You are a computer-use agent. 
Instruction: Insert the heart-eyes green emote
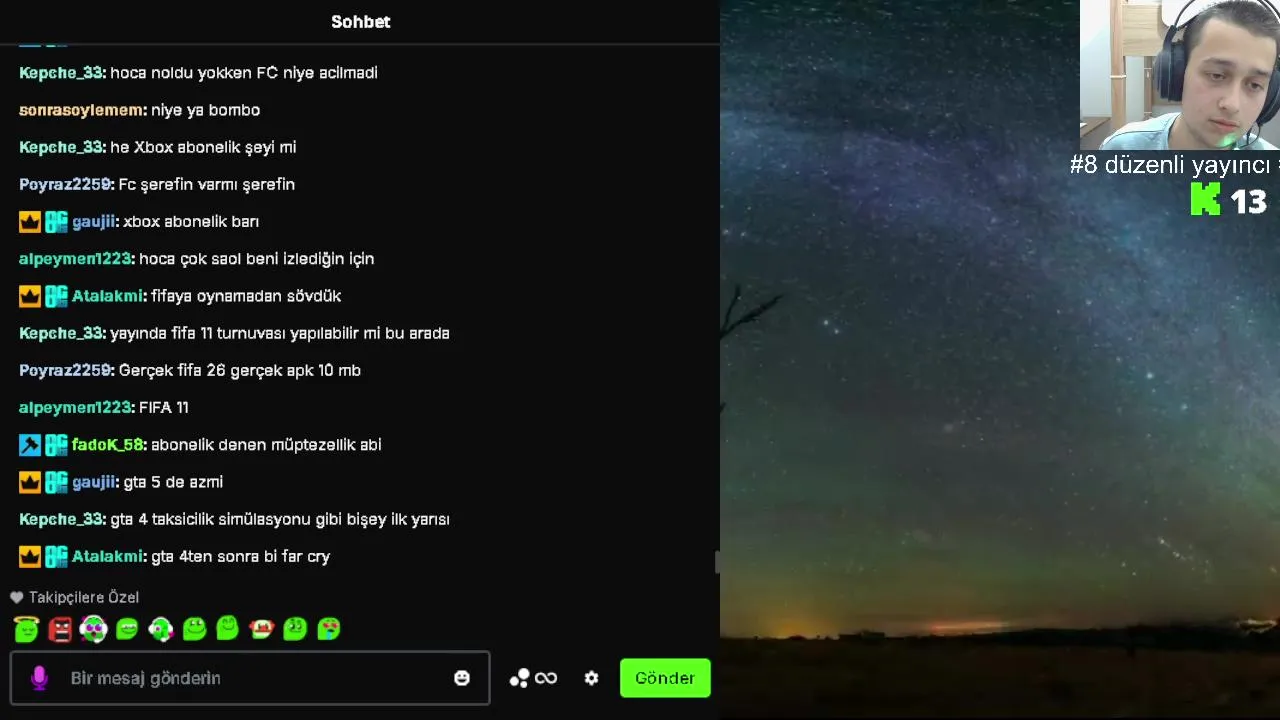(328, 628)
